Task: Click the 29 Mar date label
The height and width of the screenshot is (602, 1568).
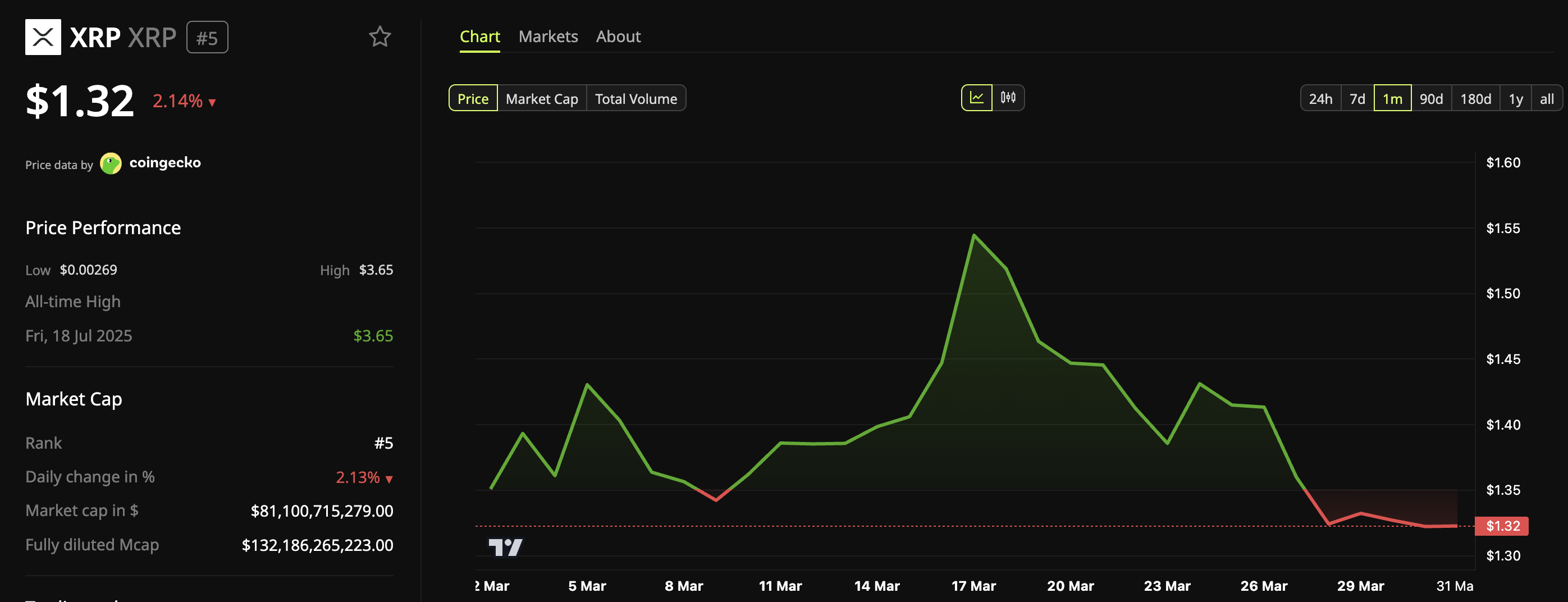Action: (x=1361, y=586)
